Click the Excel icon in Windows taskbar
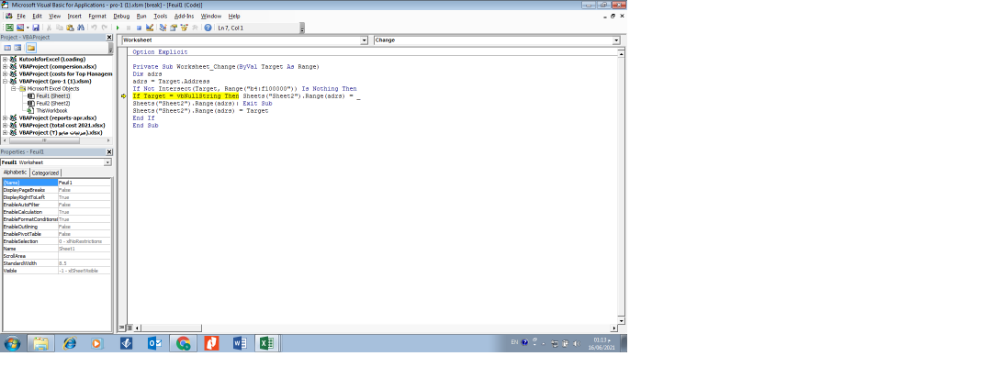 pyautogui.click(x=267, y=344)
